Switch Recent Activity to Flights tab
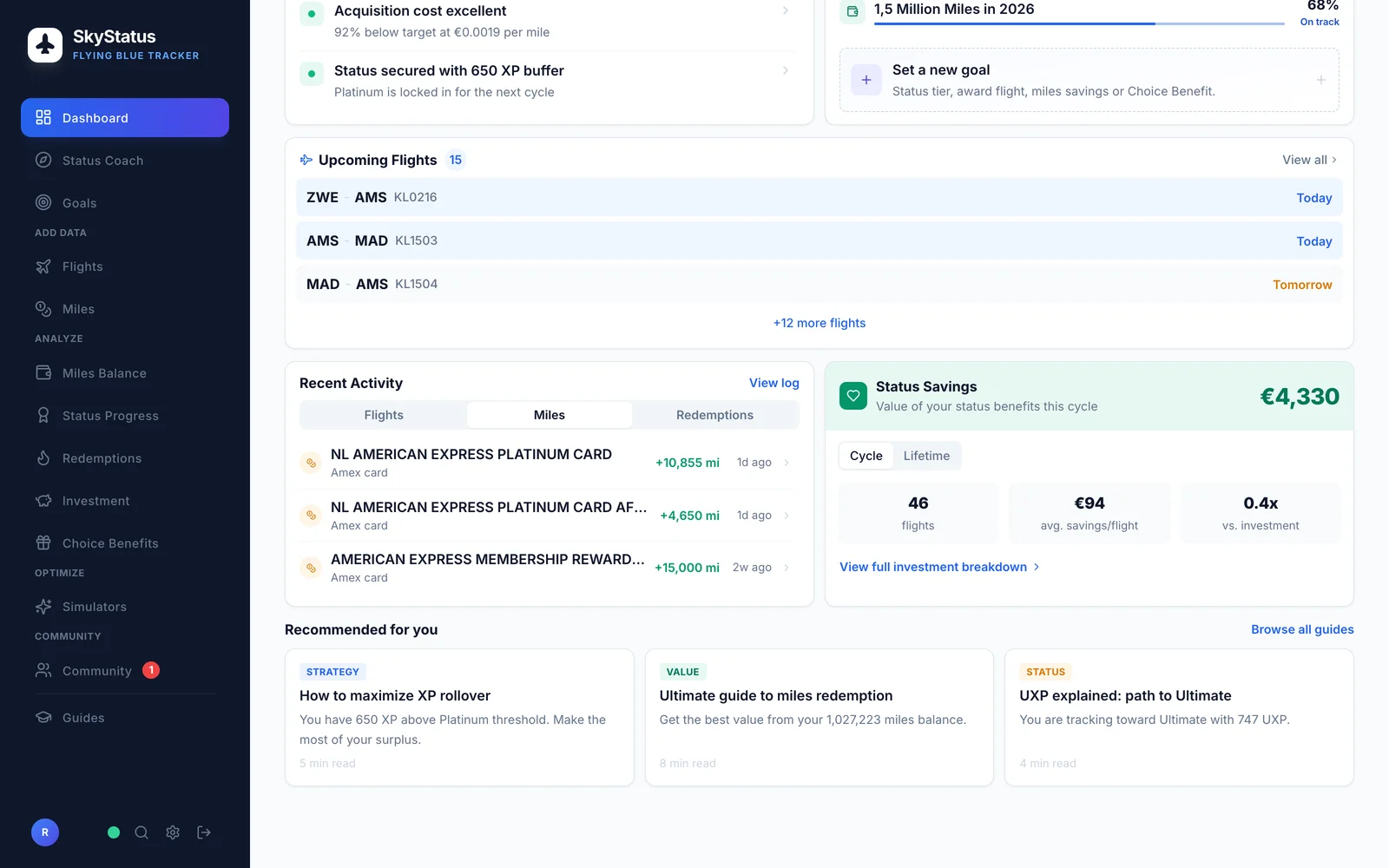Viewport: 1389px width, 868px height. pos(384,415)
